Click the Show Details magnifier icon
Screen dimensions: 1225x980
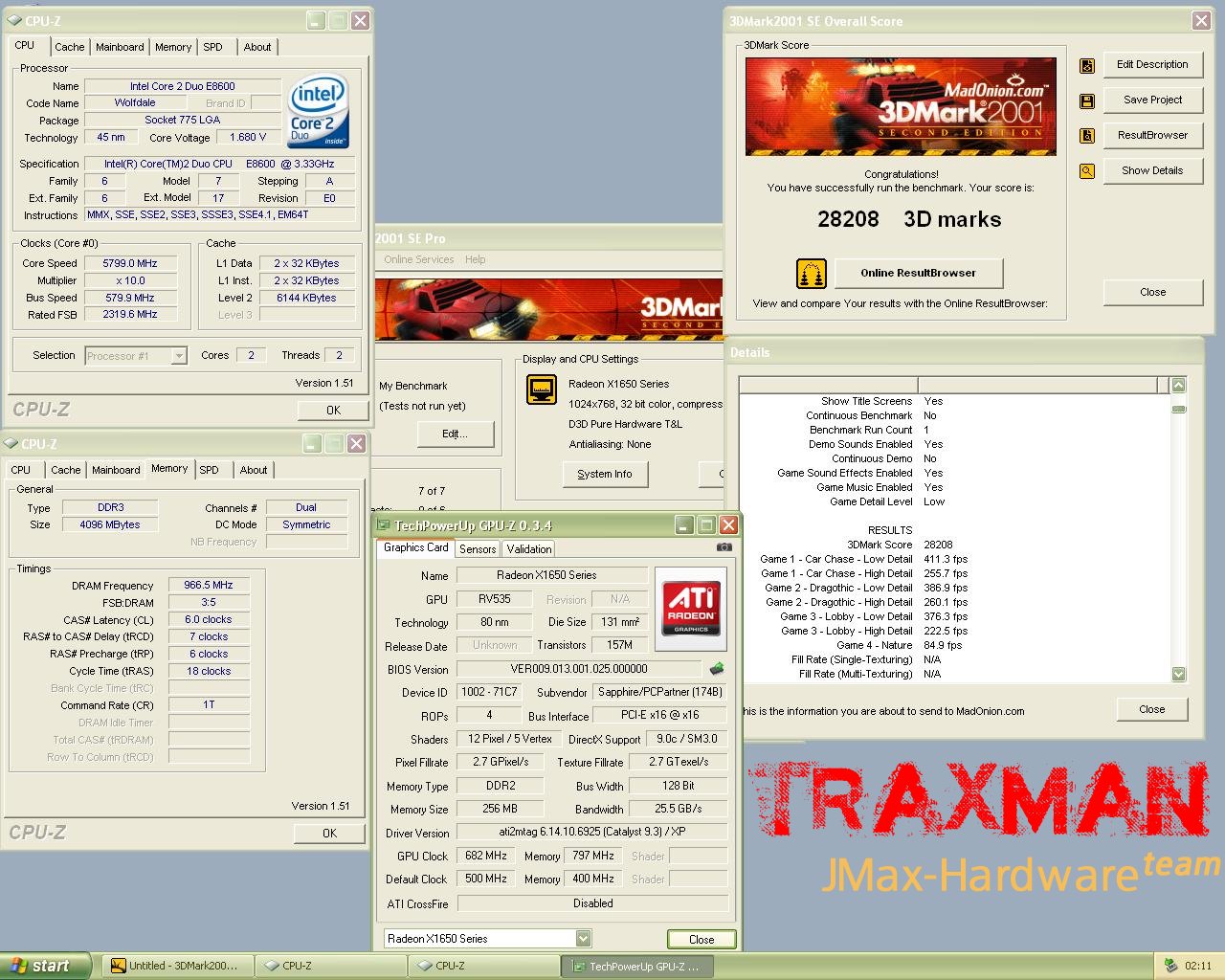[1087, 171]
